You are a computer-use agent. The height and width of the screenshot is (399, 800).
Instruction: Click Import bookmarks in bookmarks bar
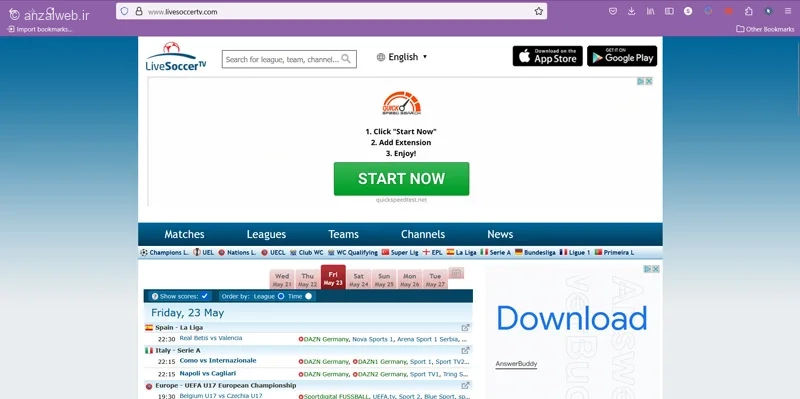pyautogui.click(x=40, y=29)
